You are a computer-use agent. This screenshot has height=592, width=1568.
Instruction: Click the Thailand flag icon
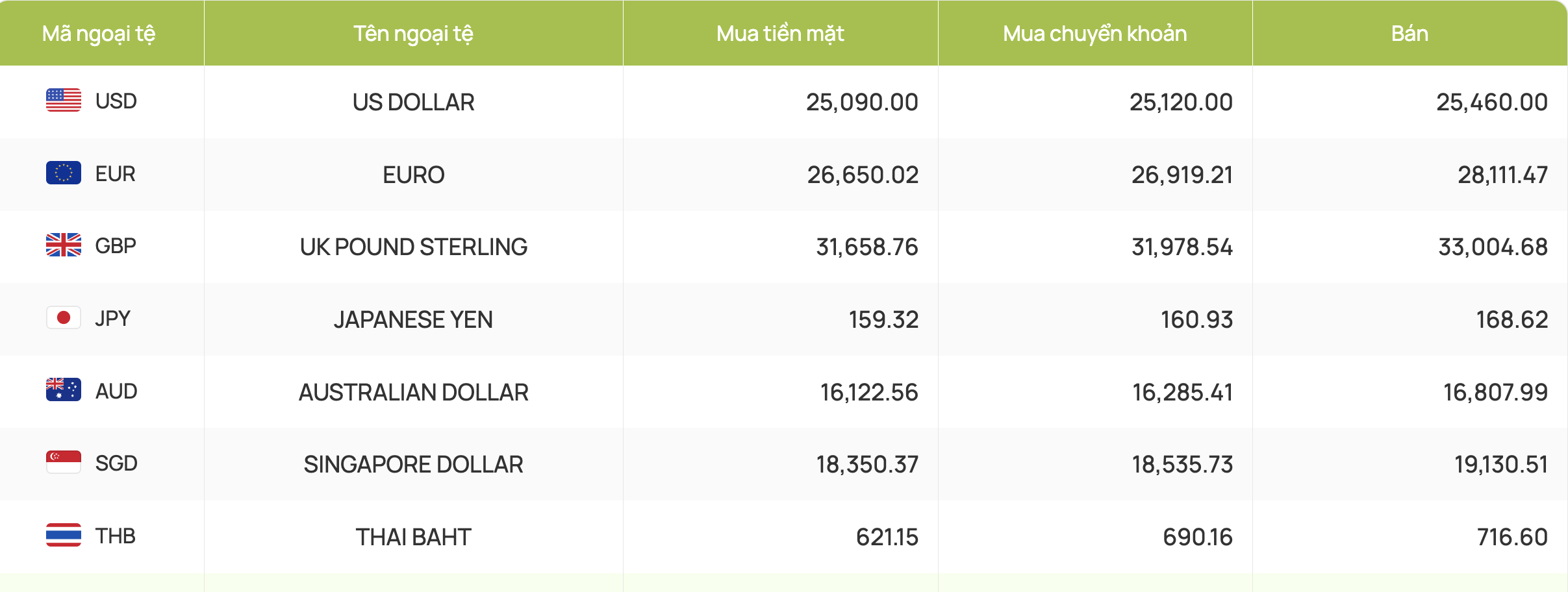(x=64, y=536)
